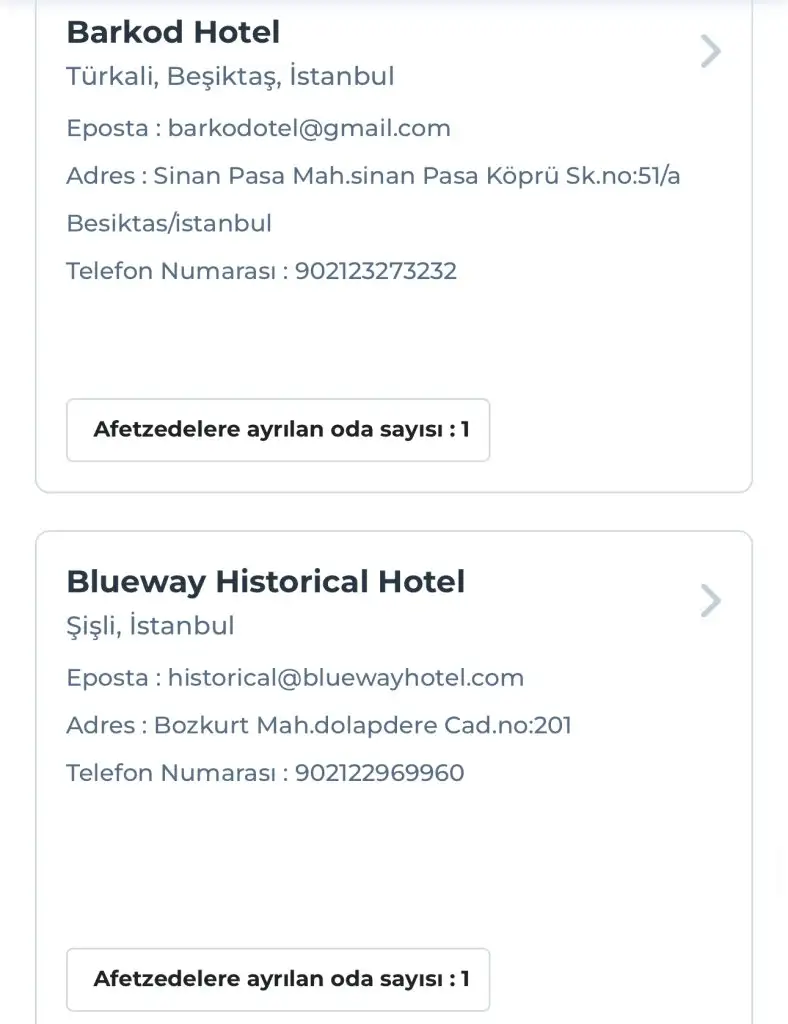The width and height of the screenshot is (788, 1024).
Task: Click 'Telefon Numarası' label in Blueway card
Action: pos(170,773)
